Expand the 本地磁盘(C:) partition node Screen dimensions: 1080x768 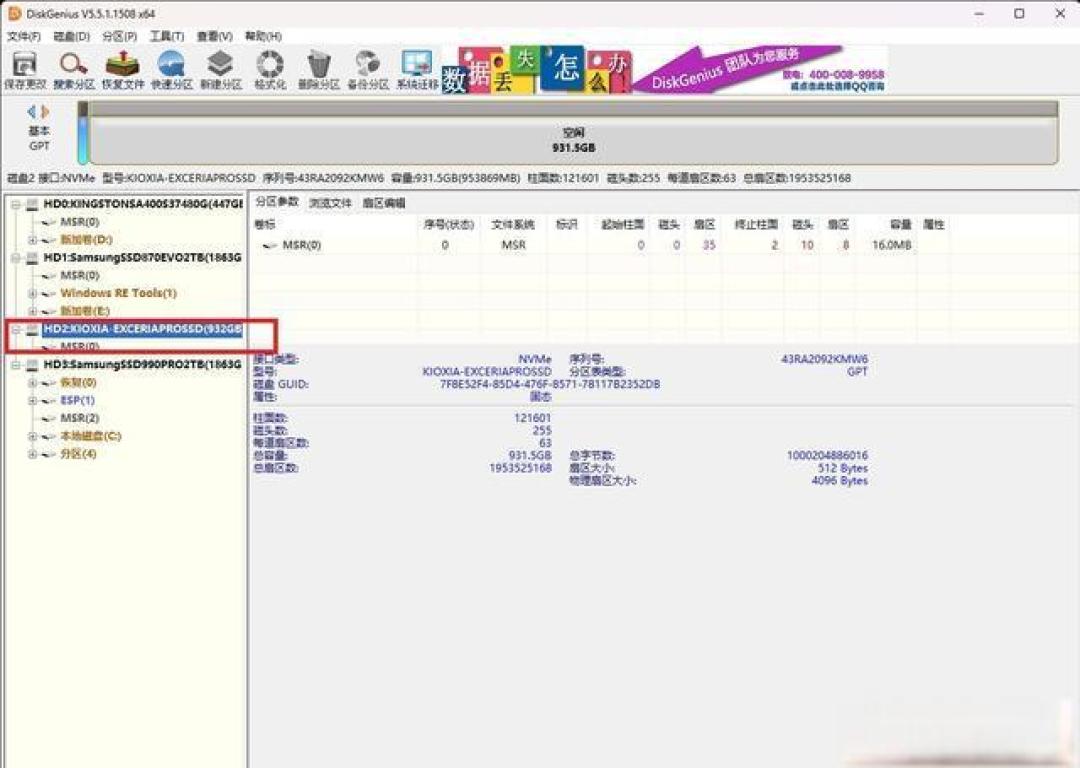[32, 436]
